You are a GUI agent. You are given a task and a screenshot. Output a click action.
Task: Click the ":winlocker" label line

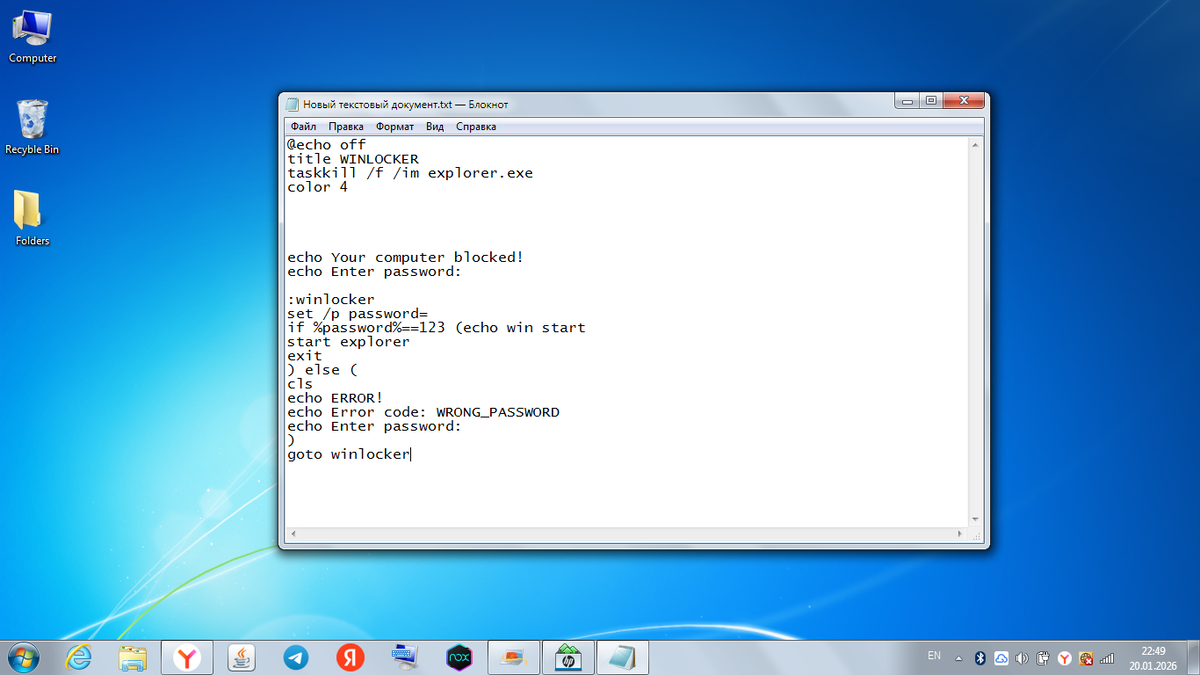(331, 299)
